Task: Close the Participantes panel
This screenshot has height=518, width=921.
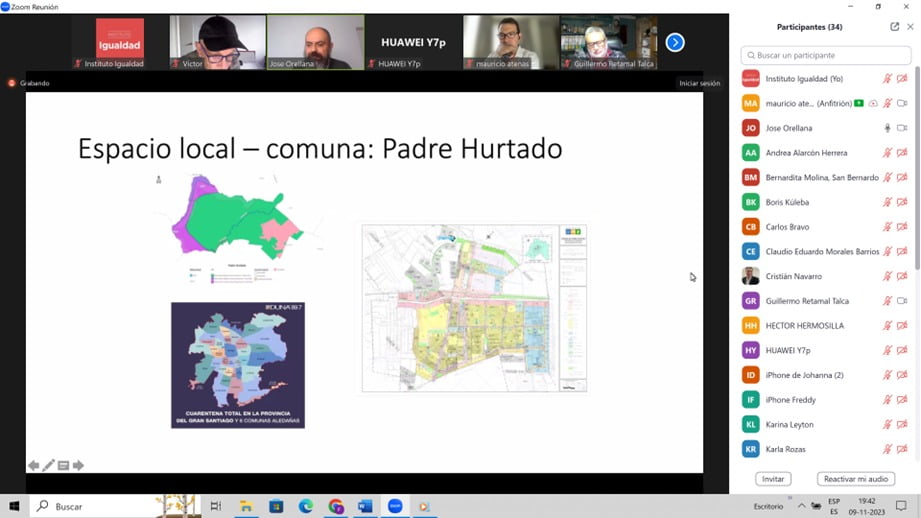Action: pyautogui.click(x=910, y=27)
